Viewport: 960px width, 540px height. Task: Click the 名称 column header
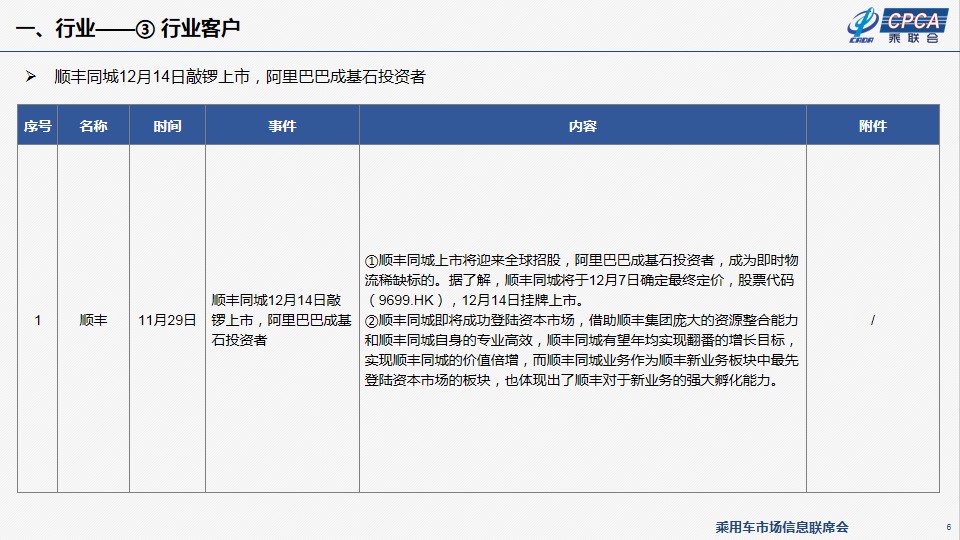pyautogui.click(x=93, y=126)
